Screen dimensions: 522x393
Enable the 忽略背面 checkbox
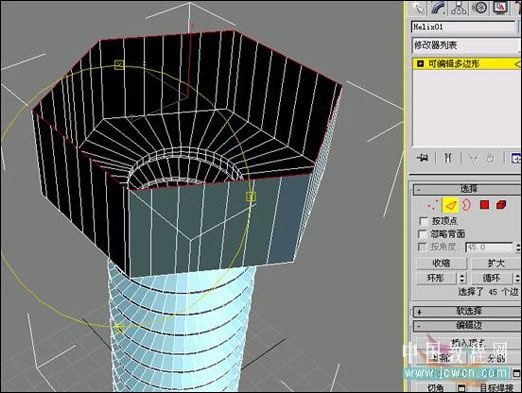[423, 234]
